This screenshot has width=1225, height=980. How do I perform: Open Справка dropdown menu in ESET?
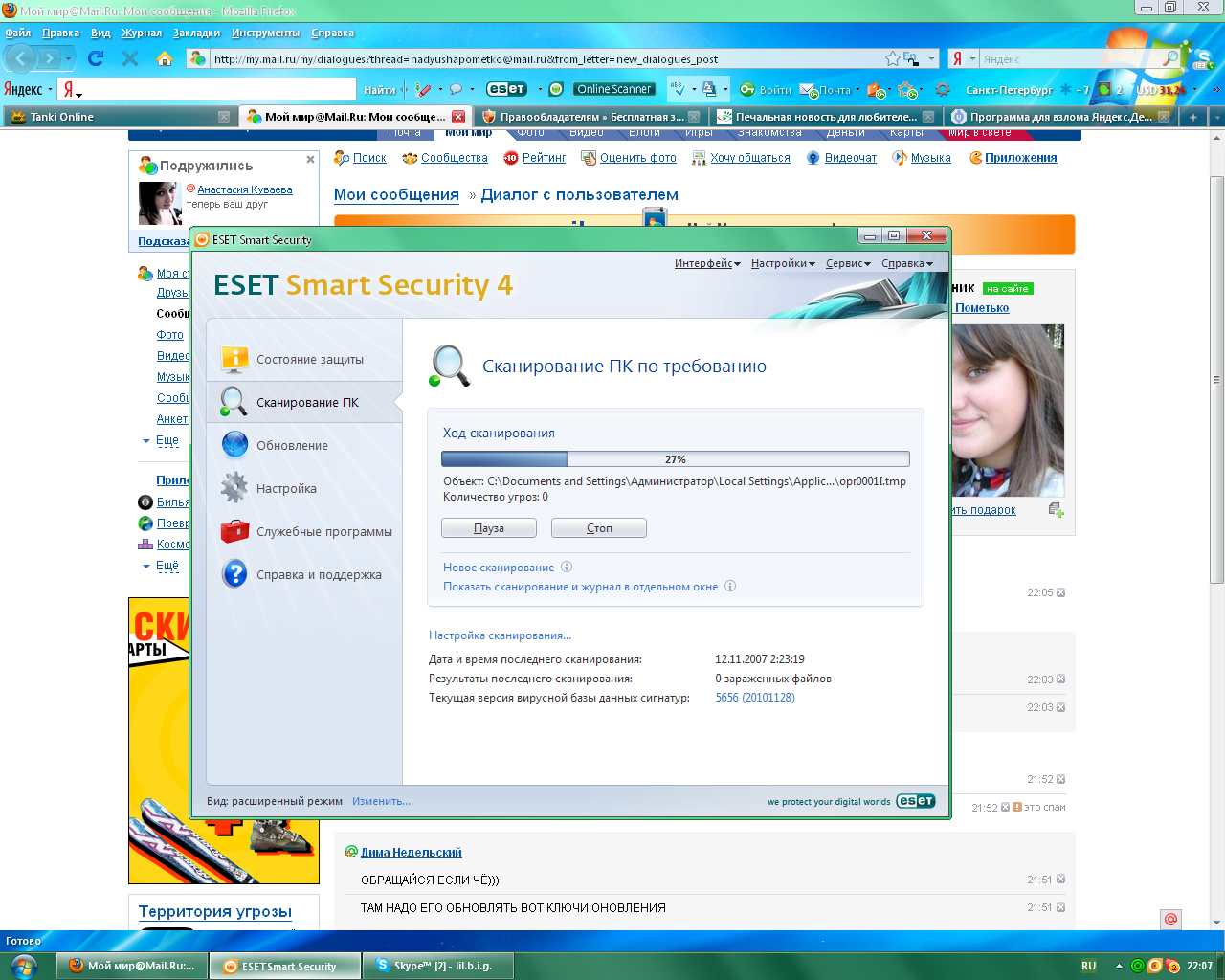[906, 263]
